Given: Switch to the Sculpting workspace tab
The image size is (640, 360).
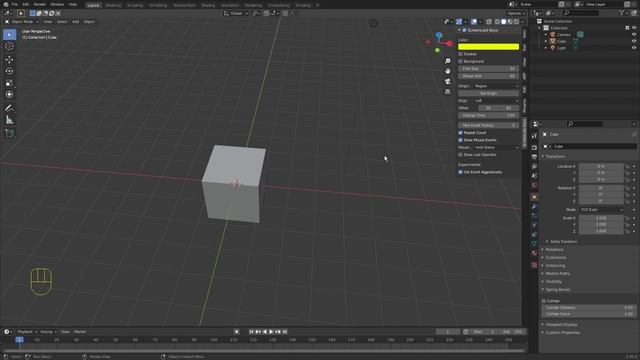Looking at the screenshot, I should 135,5.
